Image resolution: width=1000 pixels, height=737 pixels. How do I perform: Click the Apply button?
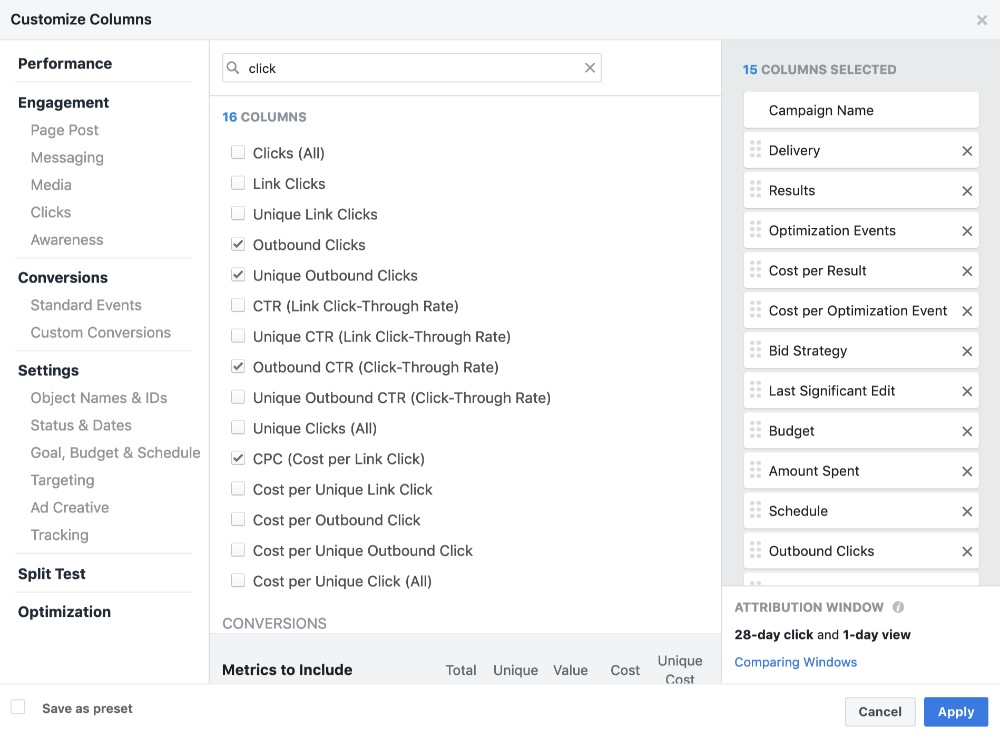point(956,711)
